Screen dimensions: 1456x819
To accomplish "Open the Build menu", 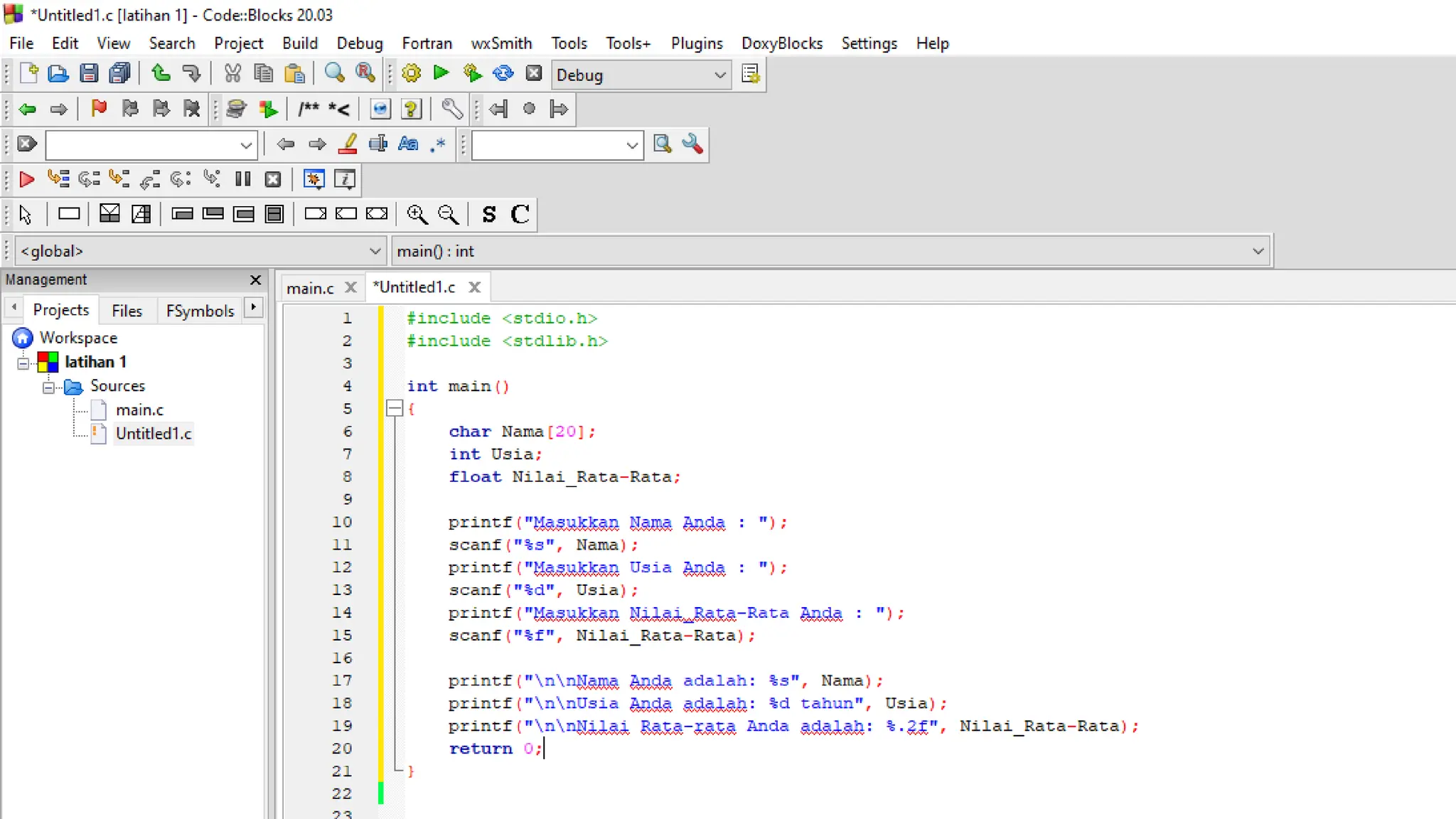I will coord(299,43).
